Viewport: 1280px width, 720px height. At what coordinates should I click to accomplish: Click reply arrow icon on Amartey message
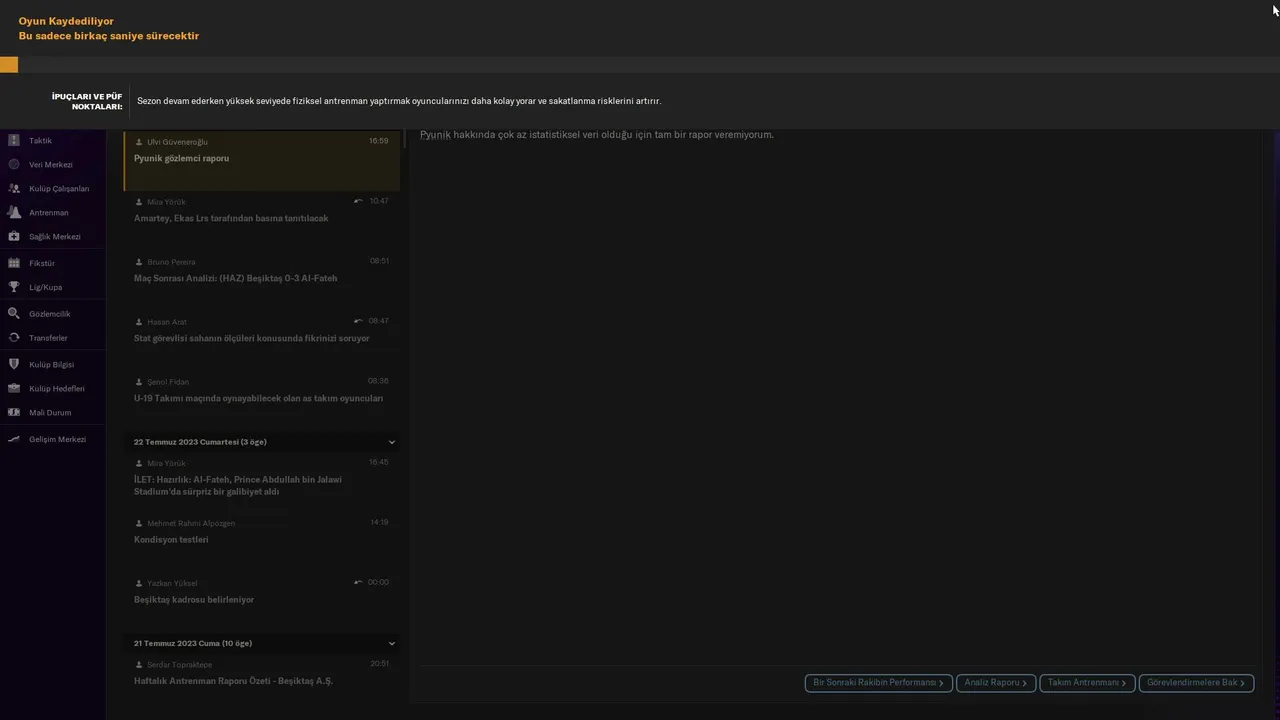[x=358, y=201]
